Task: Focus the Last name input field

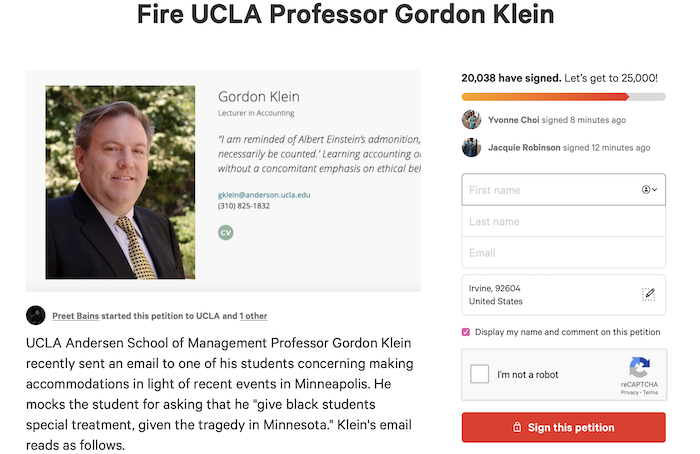Action: (x=563, y=221)
